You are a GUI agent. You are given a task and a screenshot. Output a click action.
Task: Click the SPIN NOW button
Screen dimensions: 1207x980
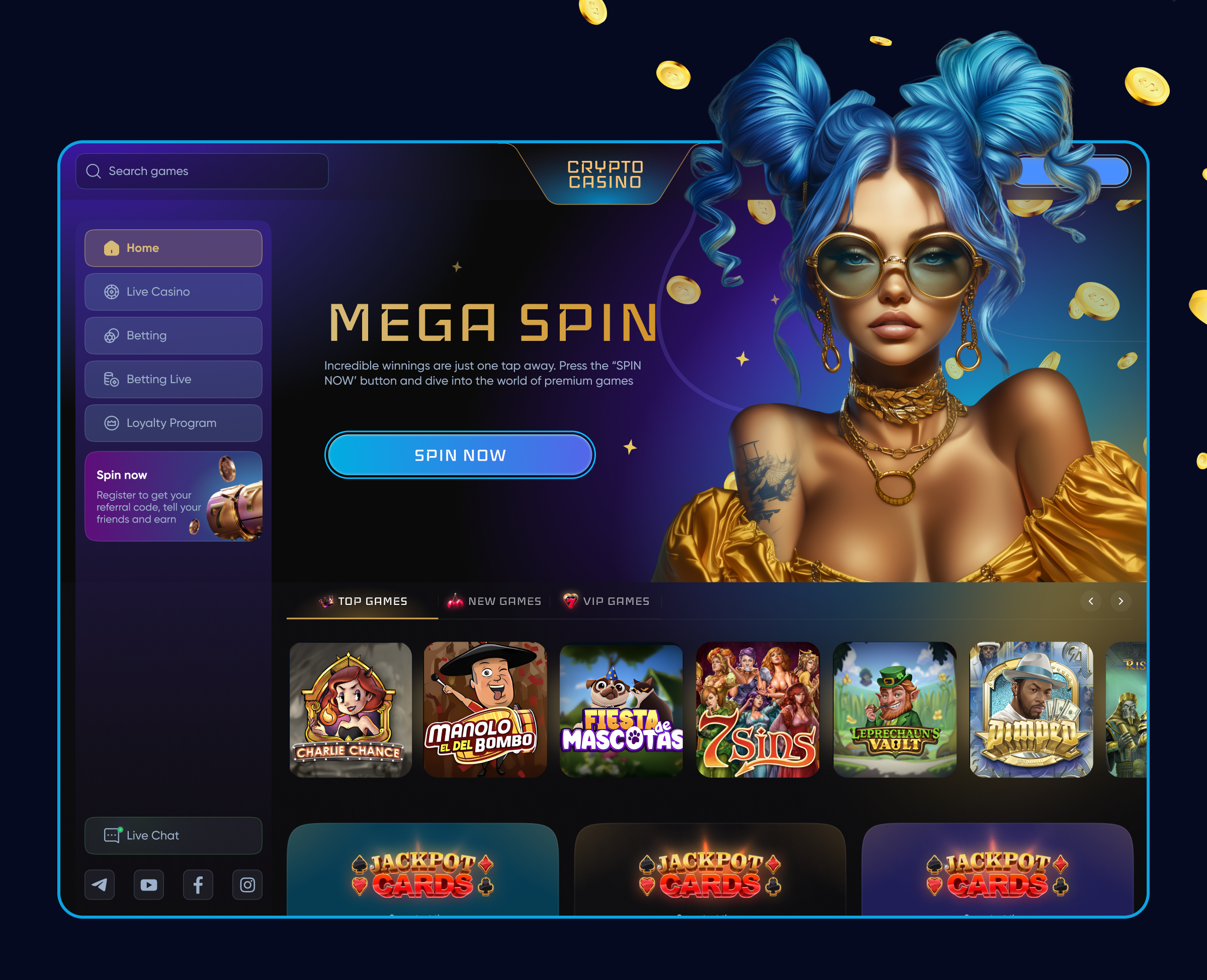tap(460, 455)
